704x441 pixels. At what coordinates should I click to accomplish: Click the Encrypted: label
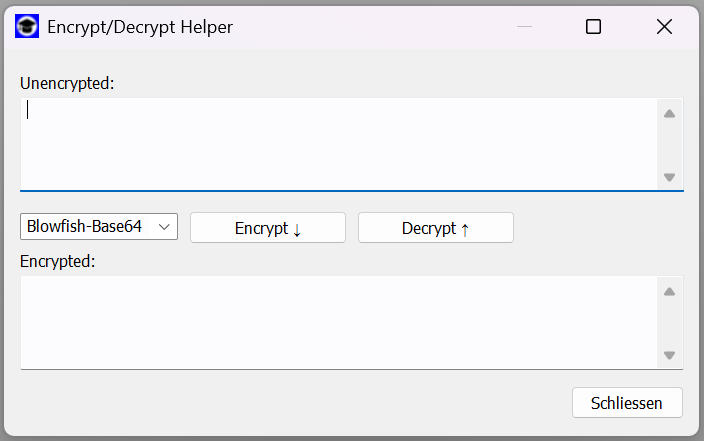tap(57, 261)
